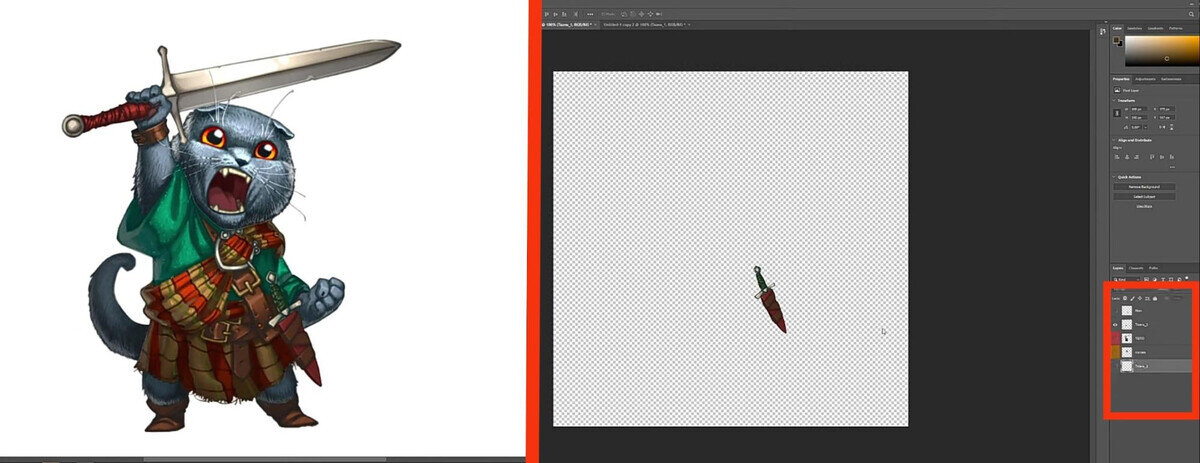Open the layer filter Kind dropdown

[1126, 279]
